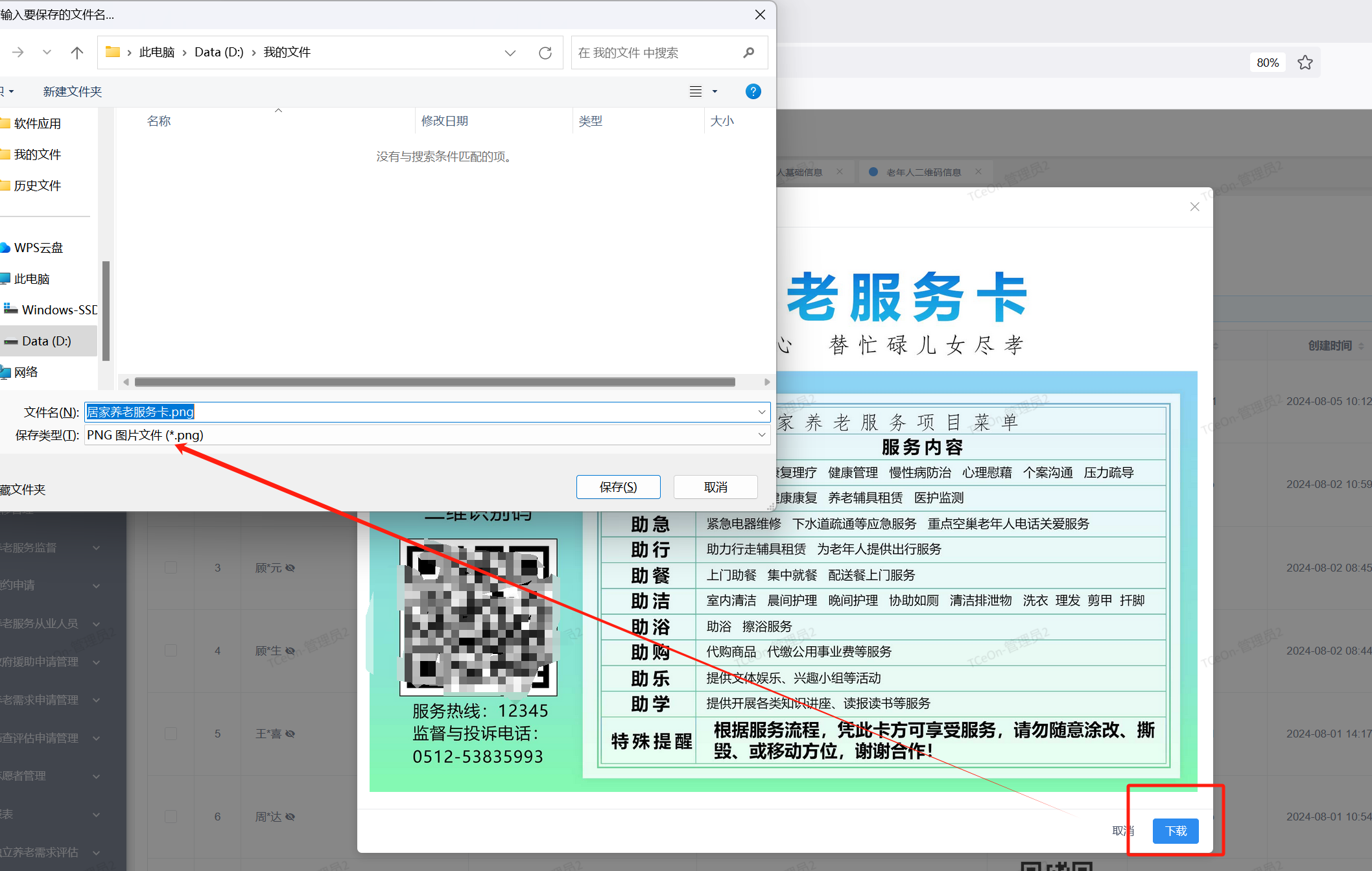Click the folder icon in the address bar
The height and width of the screenshot is (871, 1372).
(113, 52)
